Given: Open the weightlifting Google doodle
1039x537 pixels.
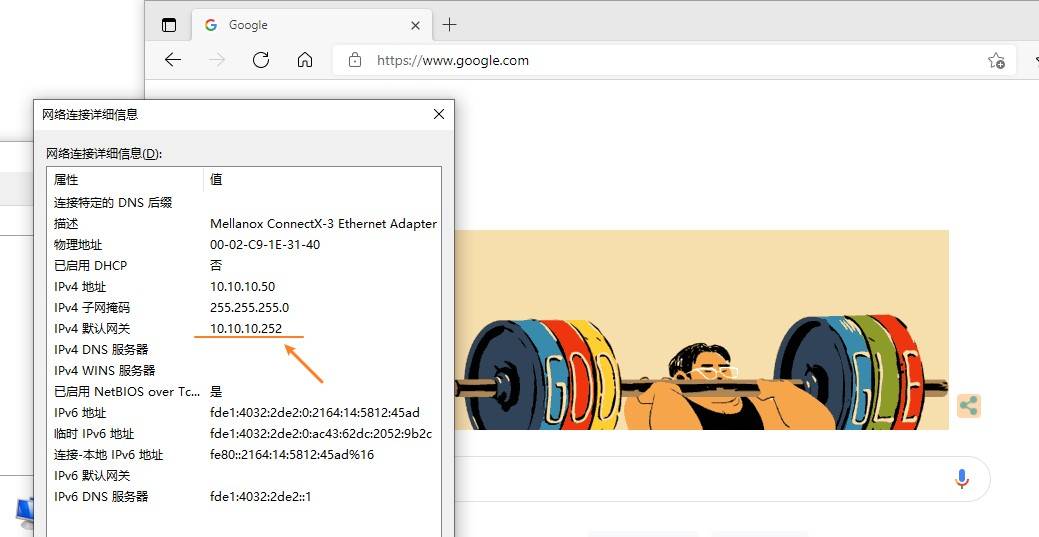Looking at the screenshot, I should point(702,329).
